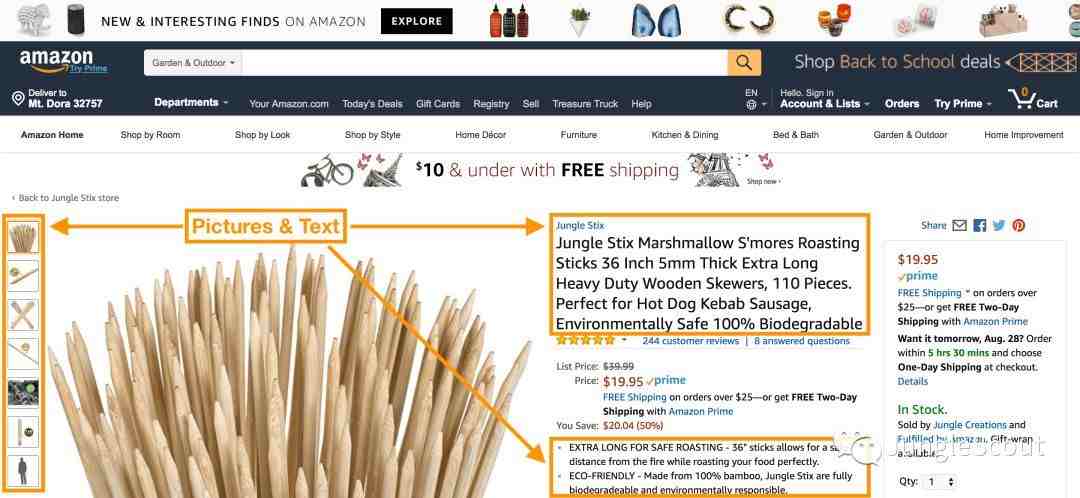Open the Garden & Outdoor search category dropdown
Viewport: 1080px width, 498px height.
(x=194, y=63)
